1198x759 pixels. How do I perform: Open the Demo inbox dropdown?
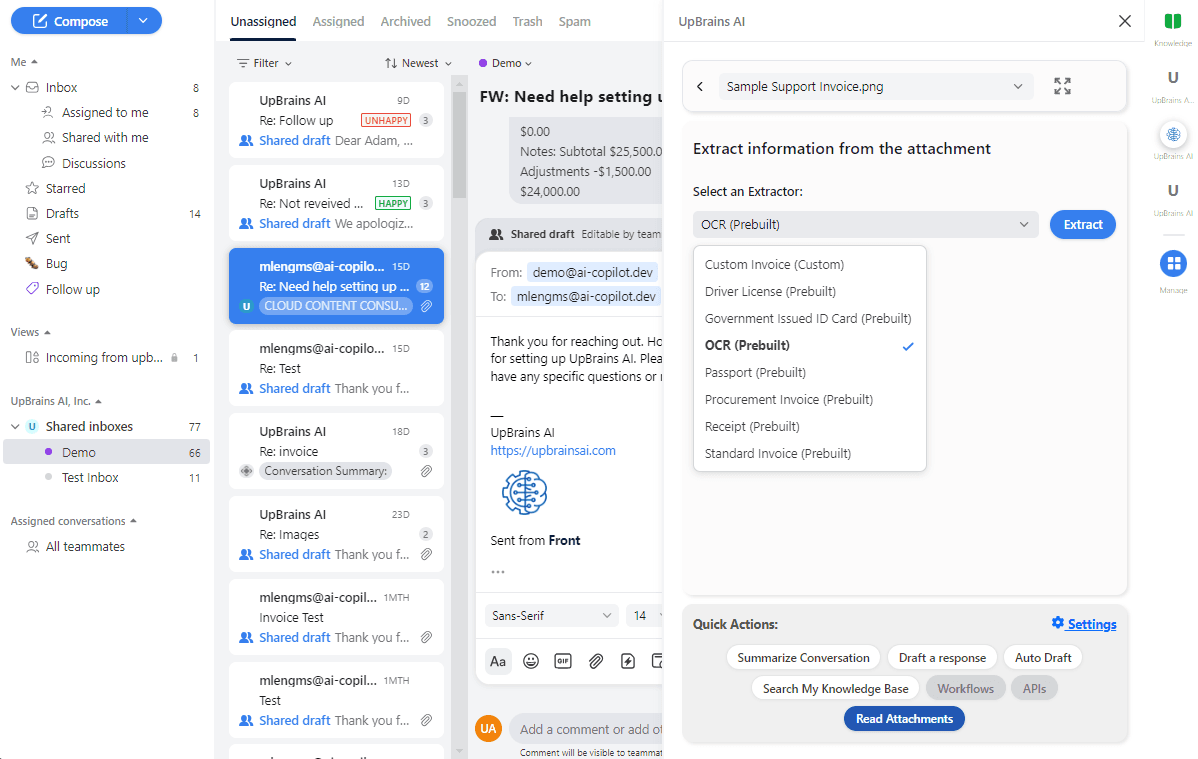505,63
